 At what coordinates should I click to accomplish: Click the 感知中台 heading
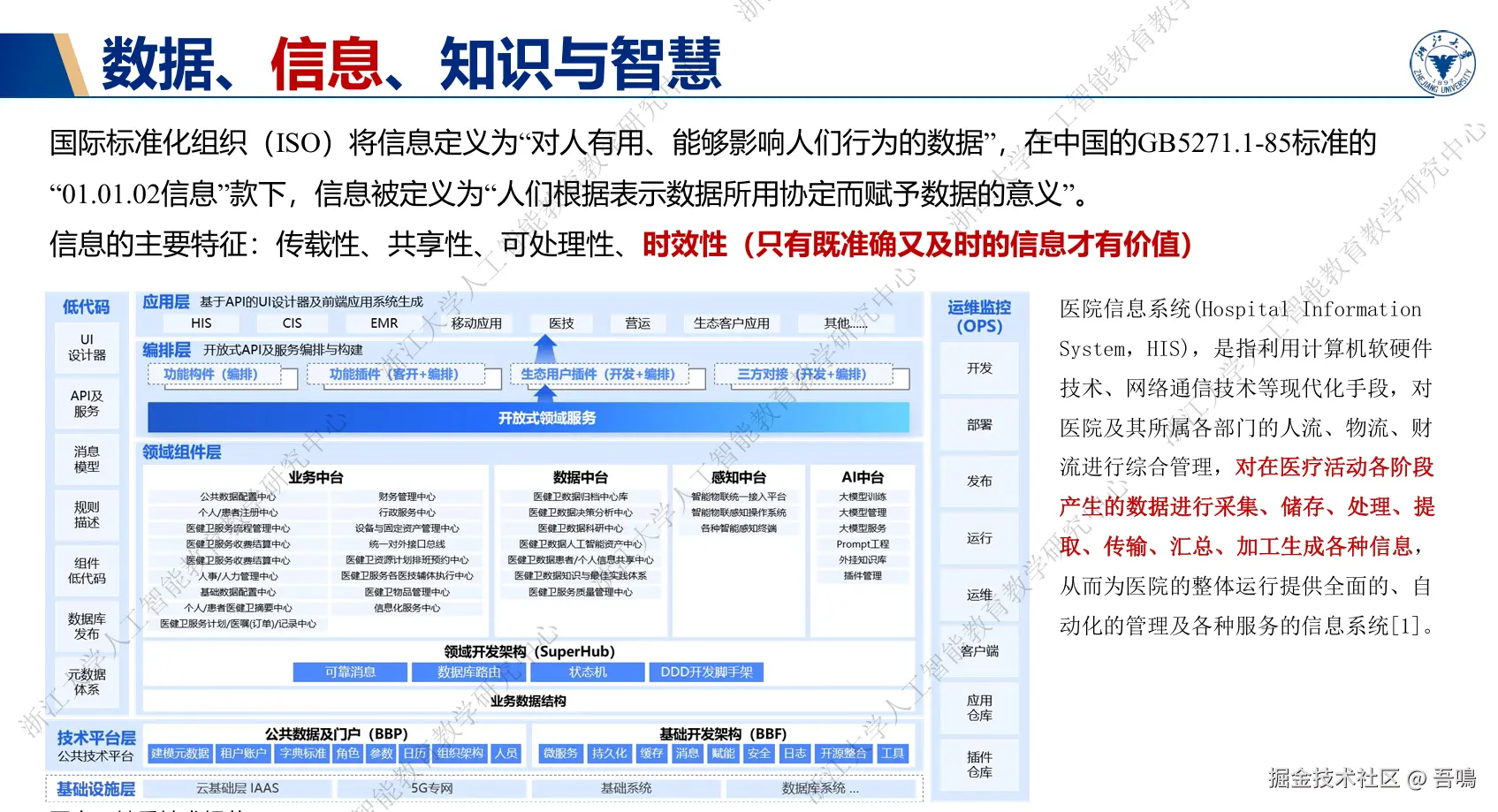pos(739,477)
